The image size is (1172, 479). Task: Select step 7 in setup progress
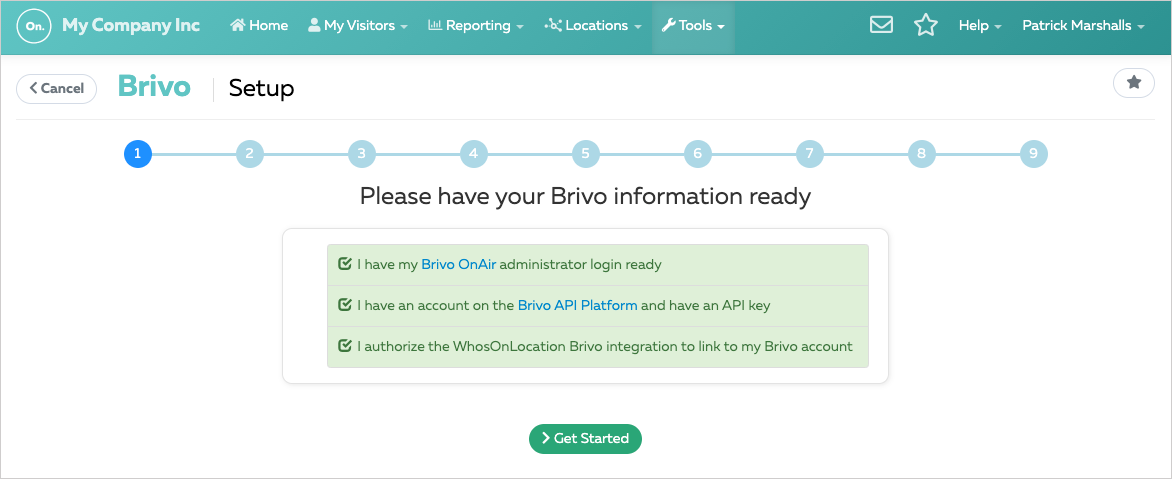(809, 154)
